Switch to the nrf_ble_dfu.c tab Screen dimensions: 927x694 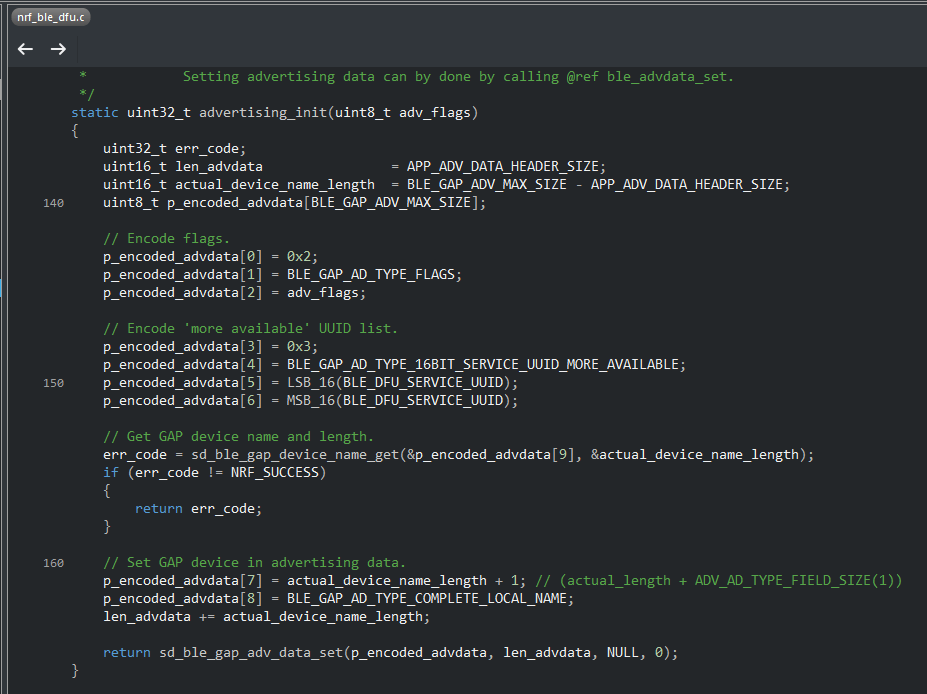(51, 17)
